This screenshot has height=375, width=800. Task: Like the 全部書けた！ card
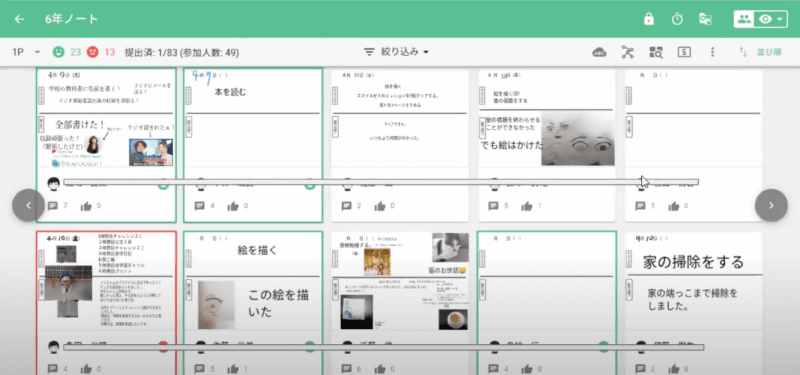[86, 206]
